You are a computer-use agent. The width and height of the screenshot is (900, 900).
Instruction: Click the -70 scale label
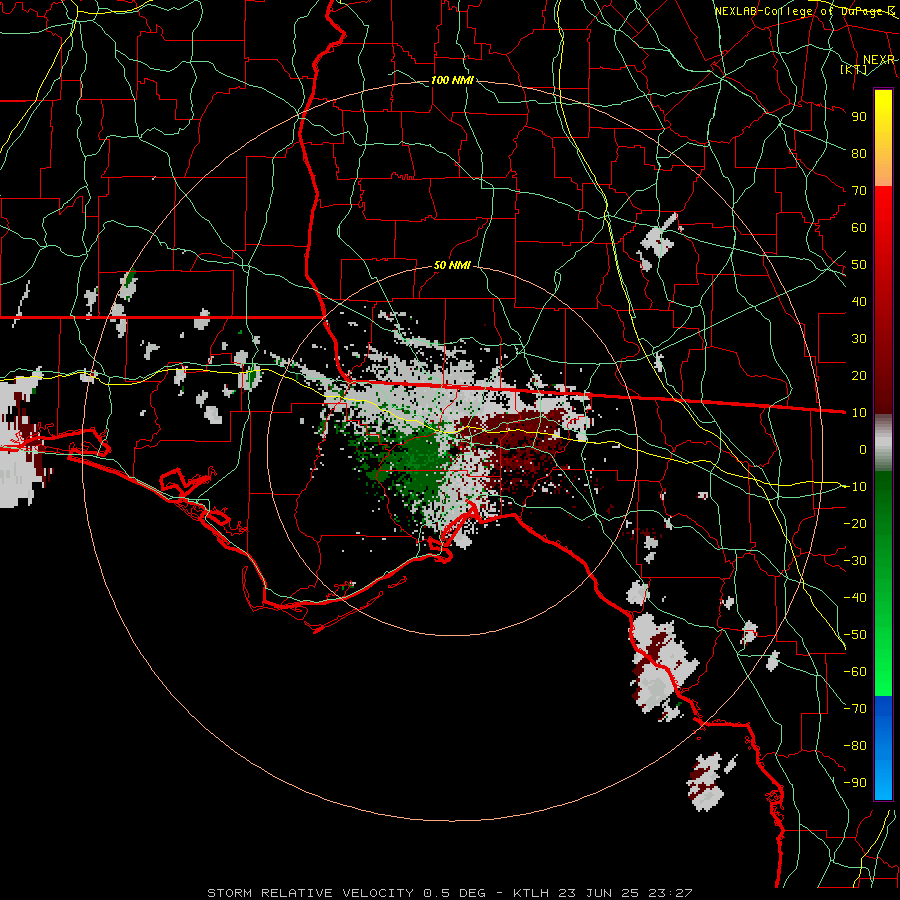(x=855, y=709)
